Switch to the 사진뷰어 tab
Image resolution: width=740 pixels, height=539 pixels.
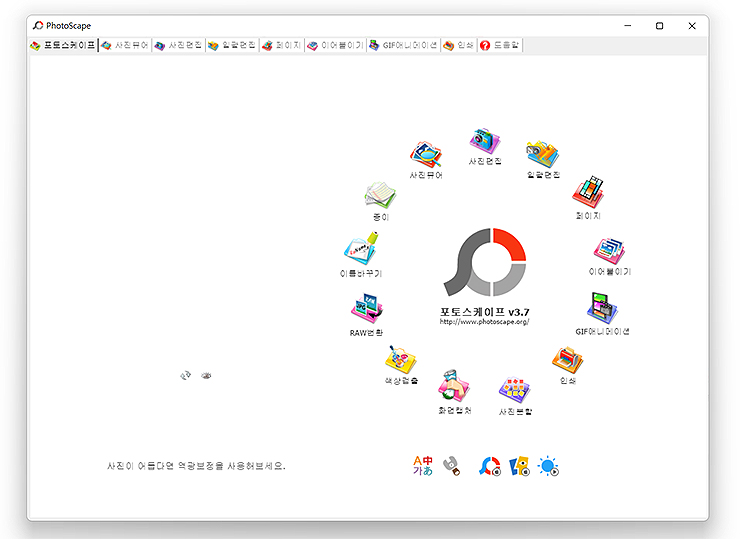125,45
